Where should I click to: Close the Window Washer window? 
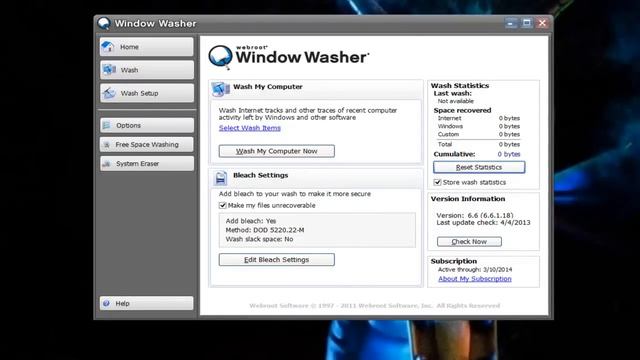(x=542, y=23)
